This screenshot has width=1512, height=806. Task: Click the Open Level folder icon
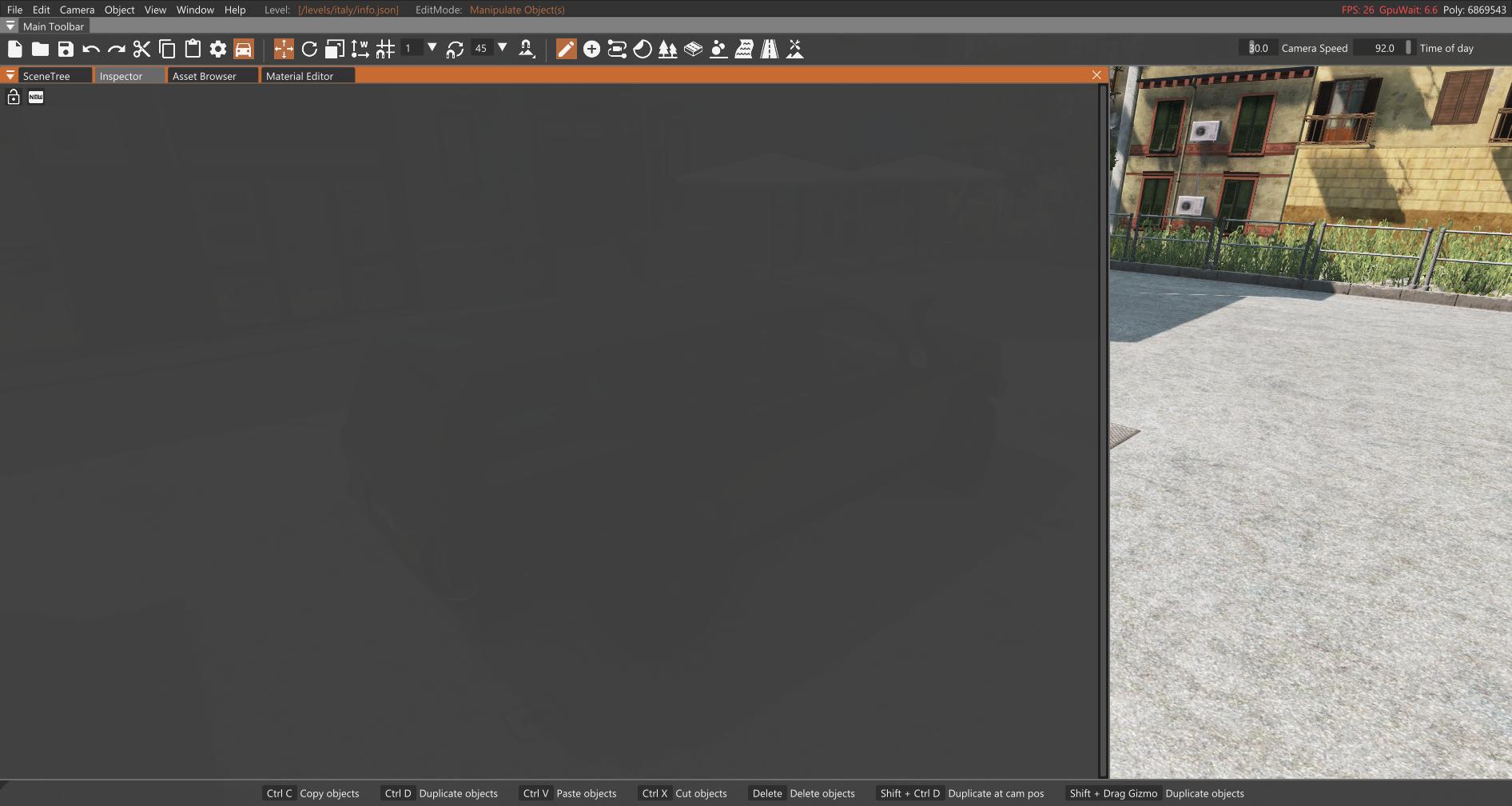pos(40,49)
